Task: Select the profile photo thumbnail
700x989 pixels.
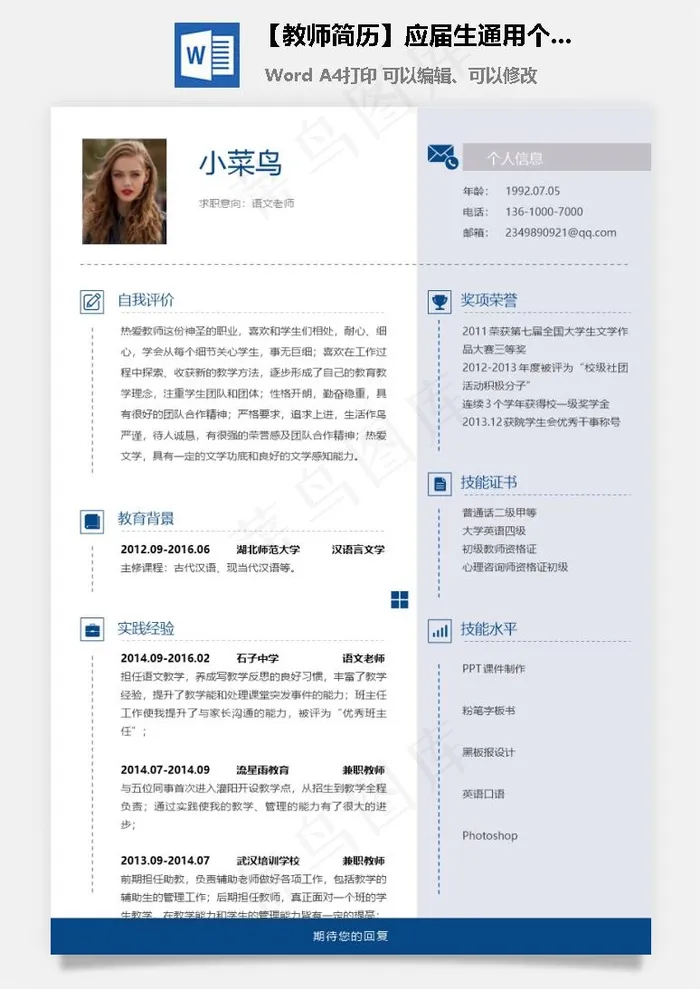Action: tap(124, 191)
